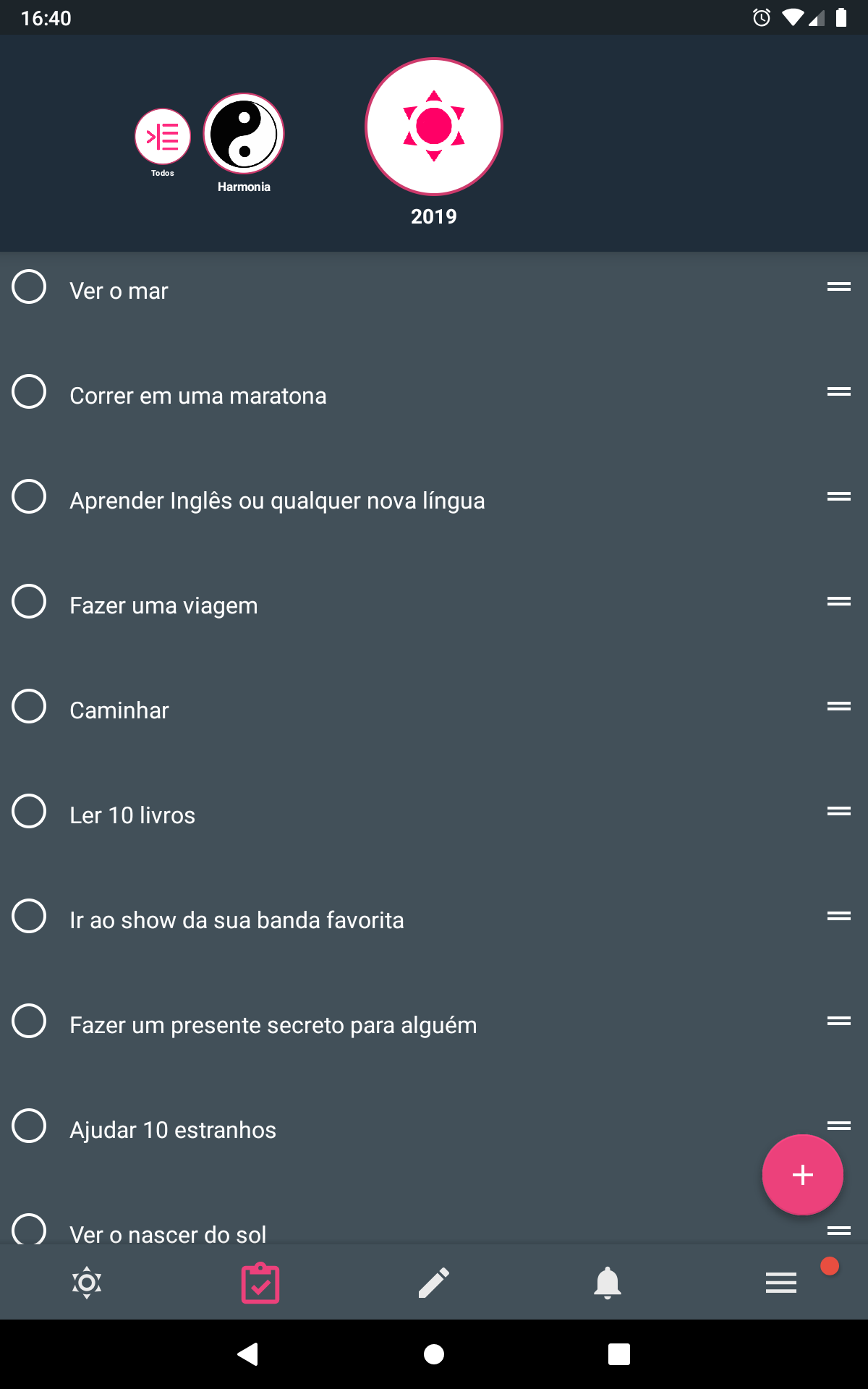The image size is (868, 1389).
Task: Open the pencil edit tab
Action: pos(434,1283)
